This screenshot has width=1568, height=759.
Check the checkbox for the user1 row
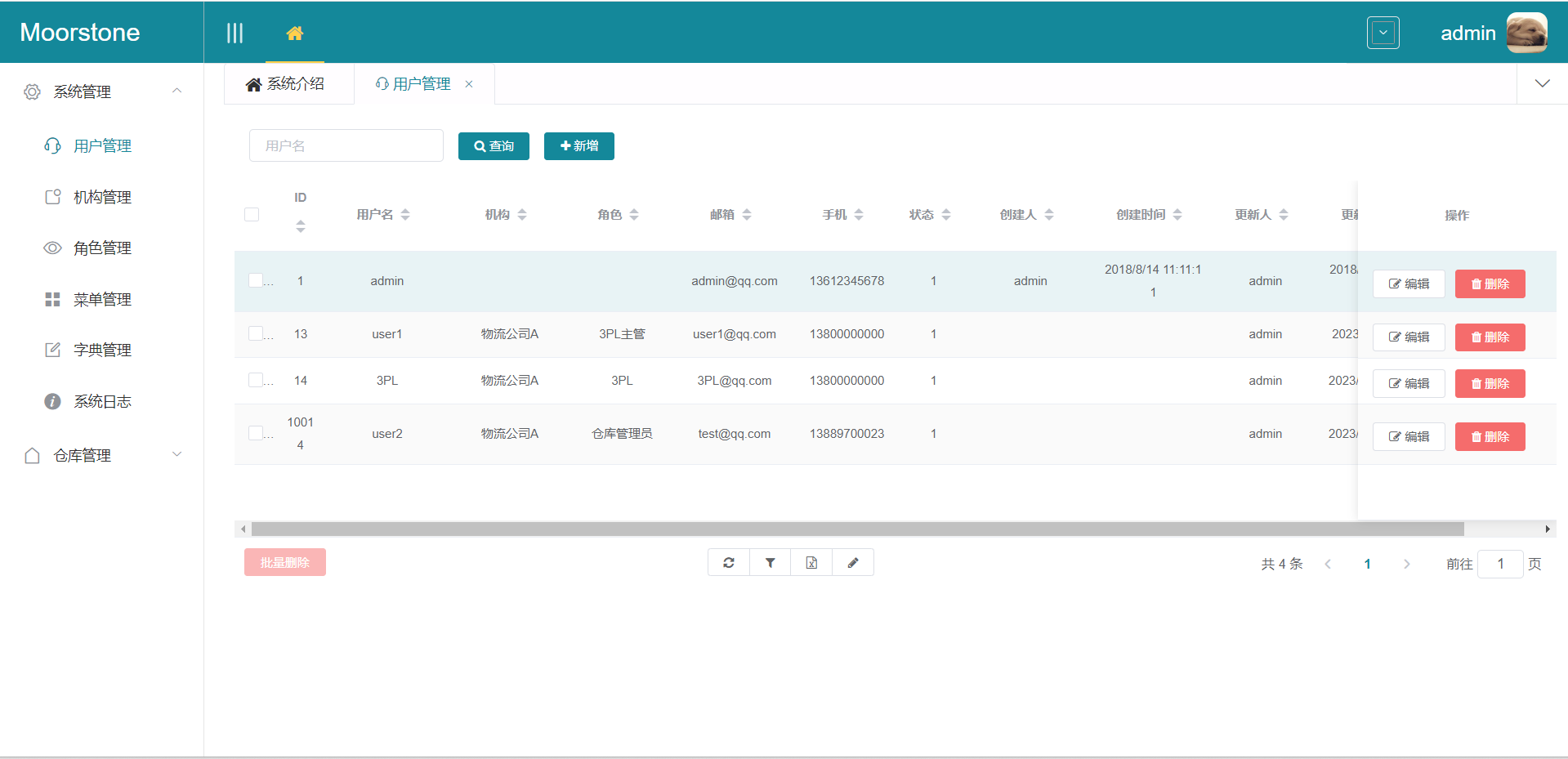pyautogui.click(x=256, y=333)
